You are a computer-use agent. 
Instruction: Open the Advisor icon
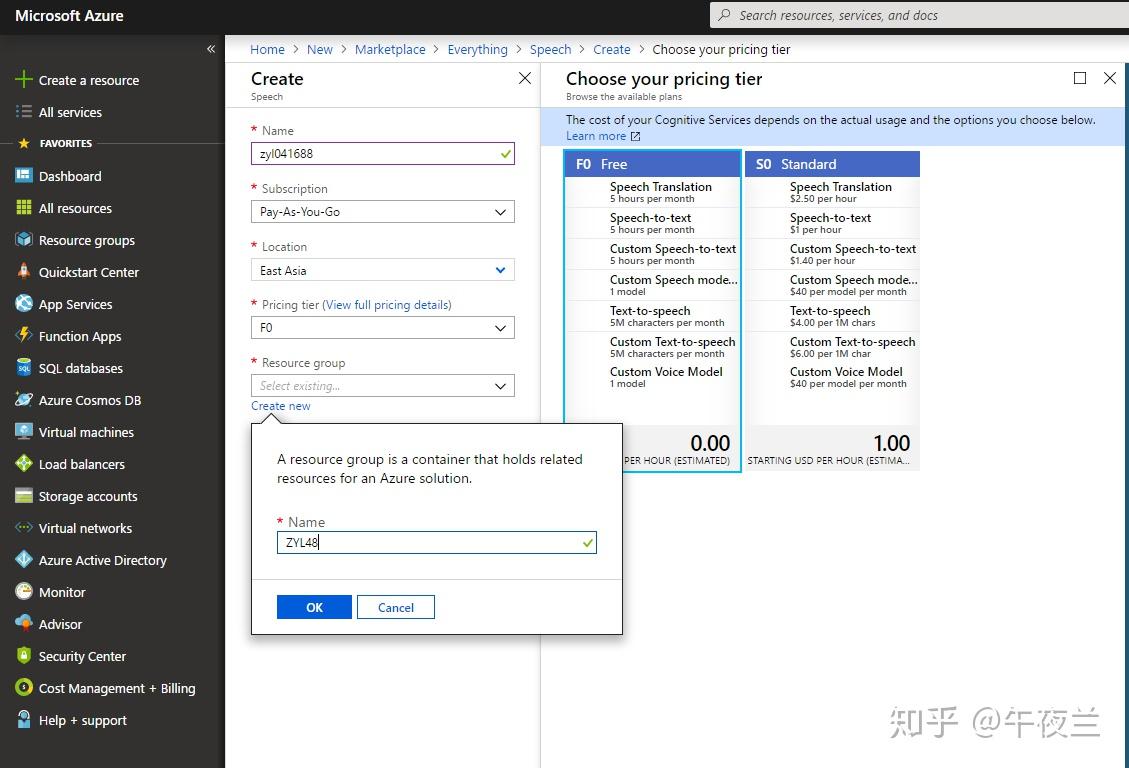[x=24, y=623]
